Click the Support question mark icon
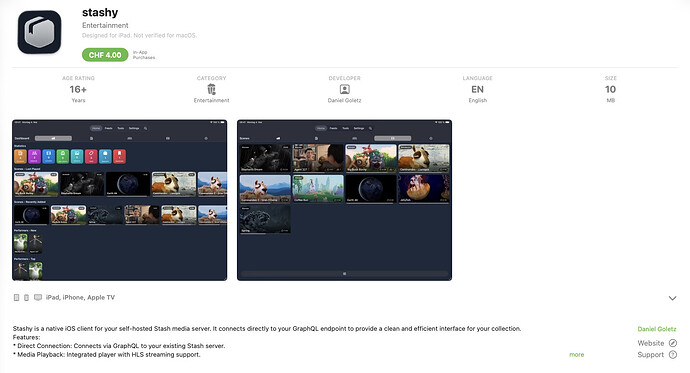Image resolution: width=690 pixels, height=373 pixels. [673, 355]
